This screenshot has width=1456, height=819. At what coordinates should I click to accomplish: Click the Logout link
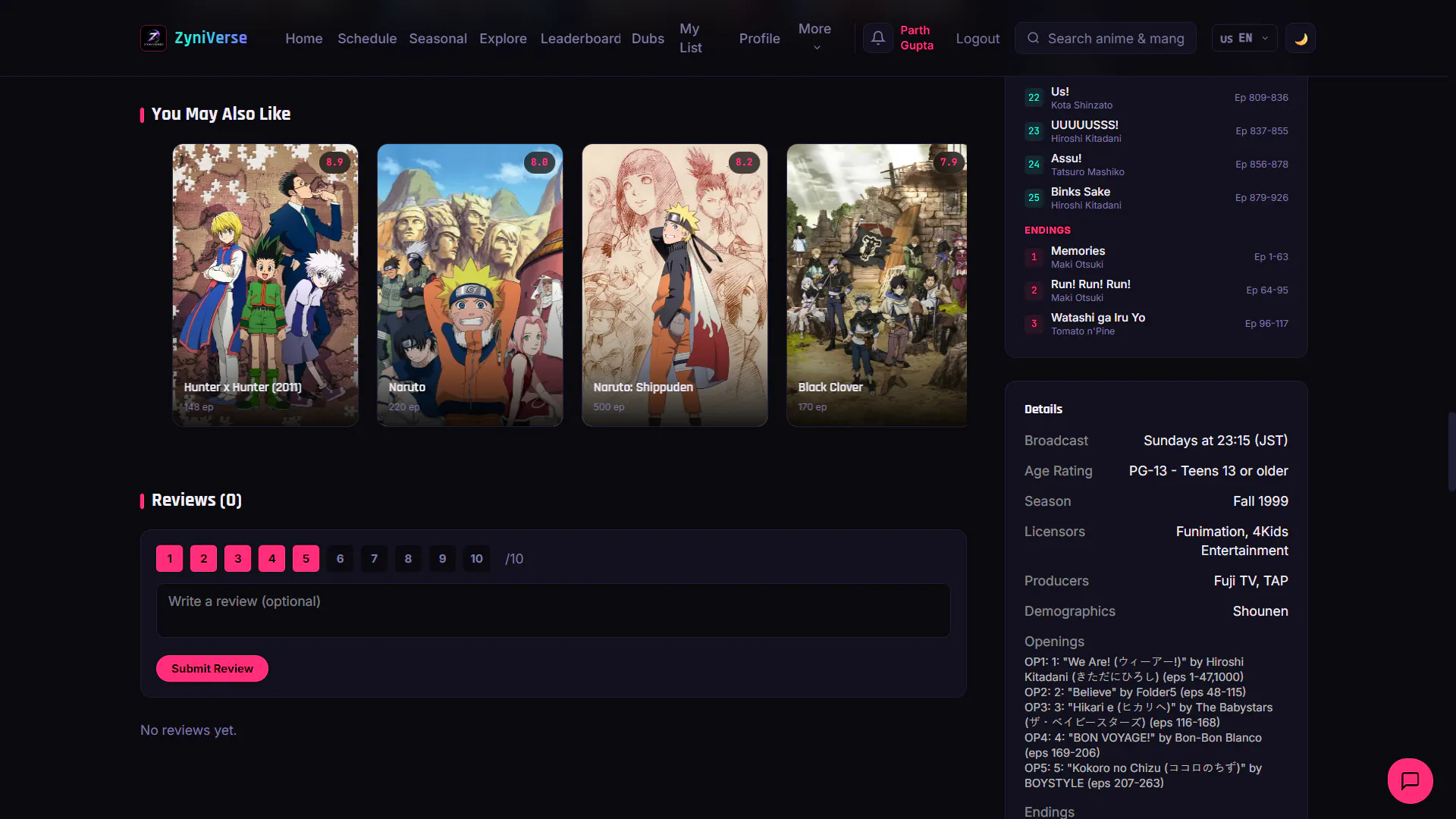[x=977, y=39]
